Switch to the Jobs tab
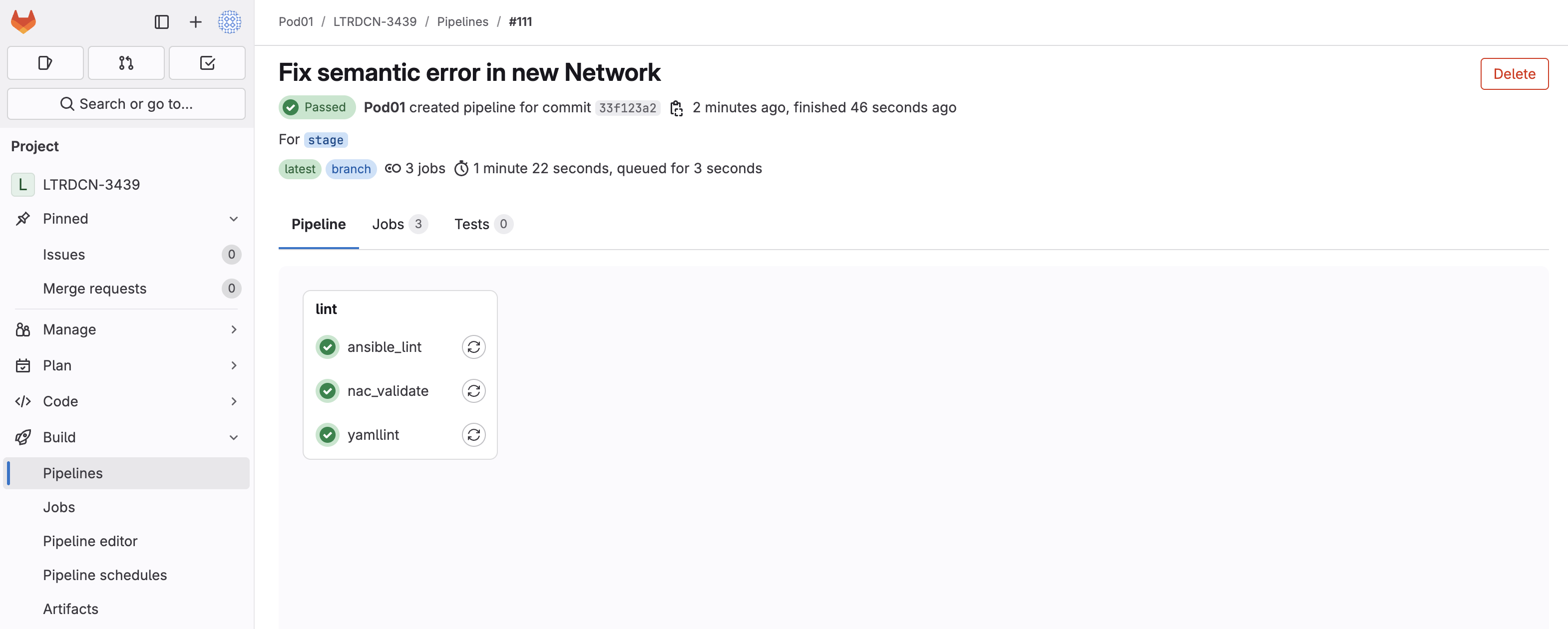1568x629 pixels. (399, 224)
